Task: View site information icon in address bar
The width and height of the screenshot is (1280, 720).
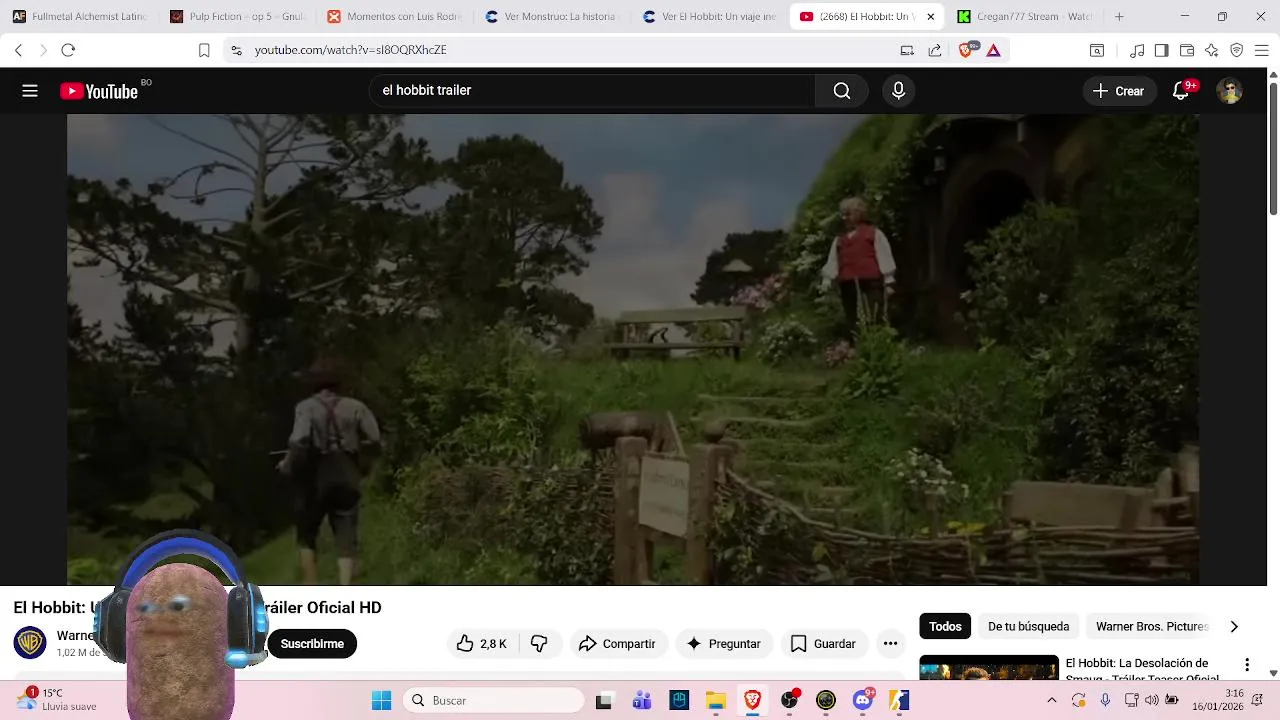Action: 236,50
